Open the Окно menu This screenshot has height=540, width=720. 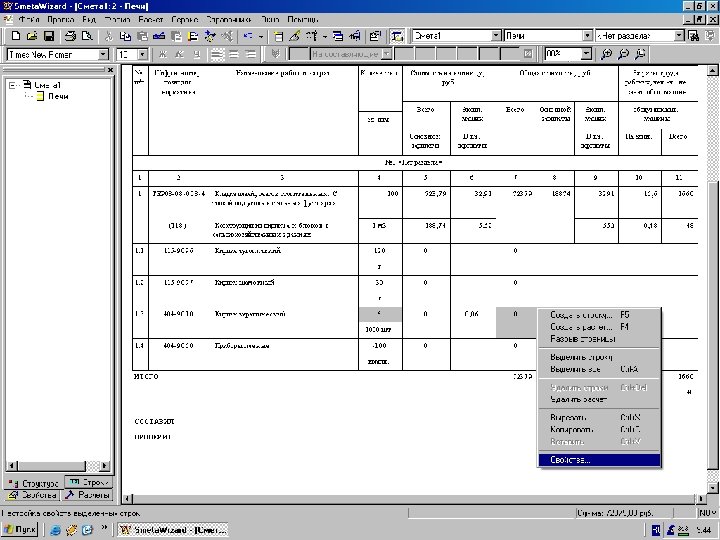[x=270, y=20]
